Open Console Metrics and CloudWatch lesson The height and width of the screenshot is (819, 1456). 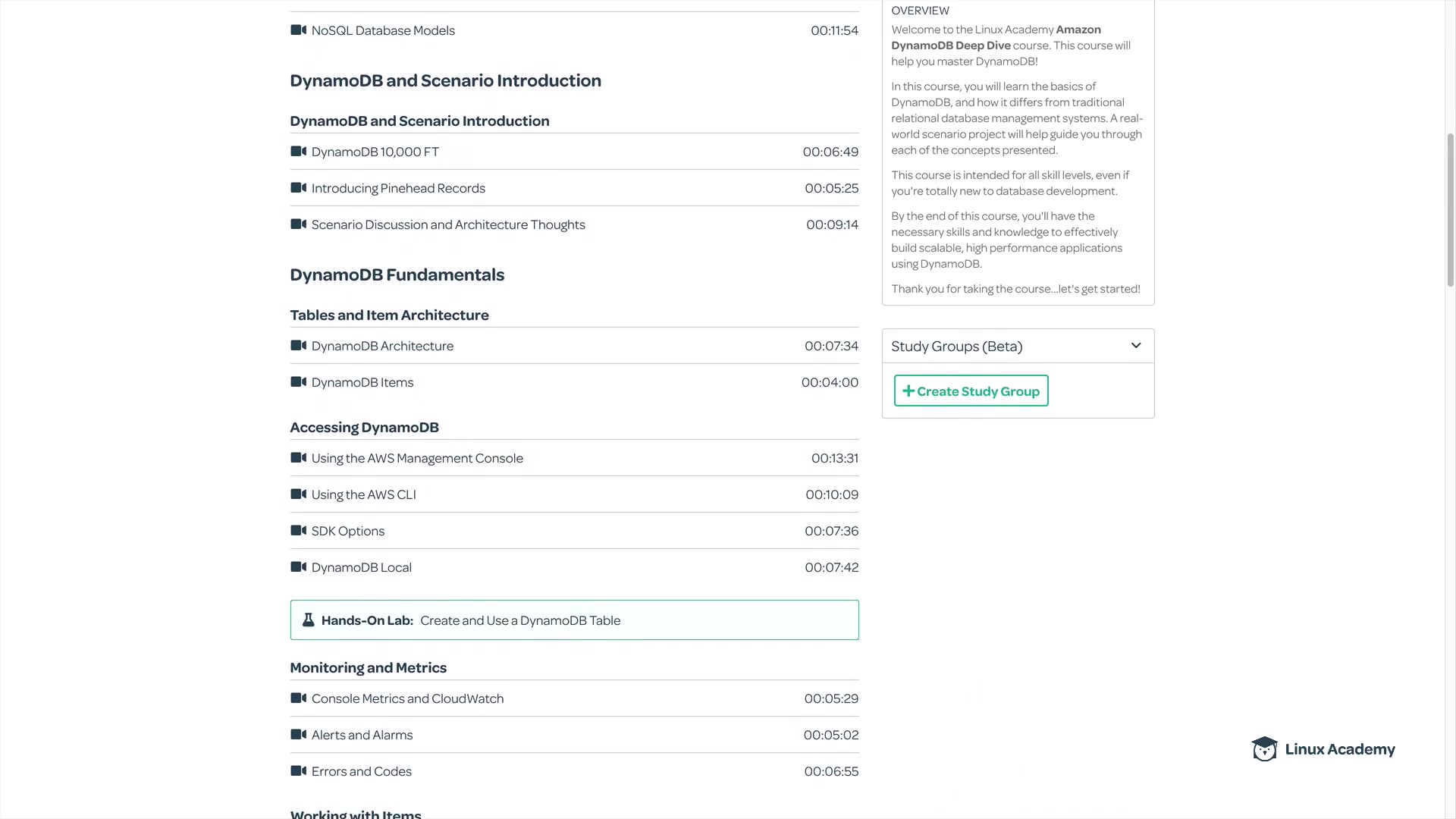point(407,699)
